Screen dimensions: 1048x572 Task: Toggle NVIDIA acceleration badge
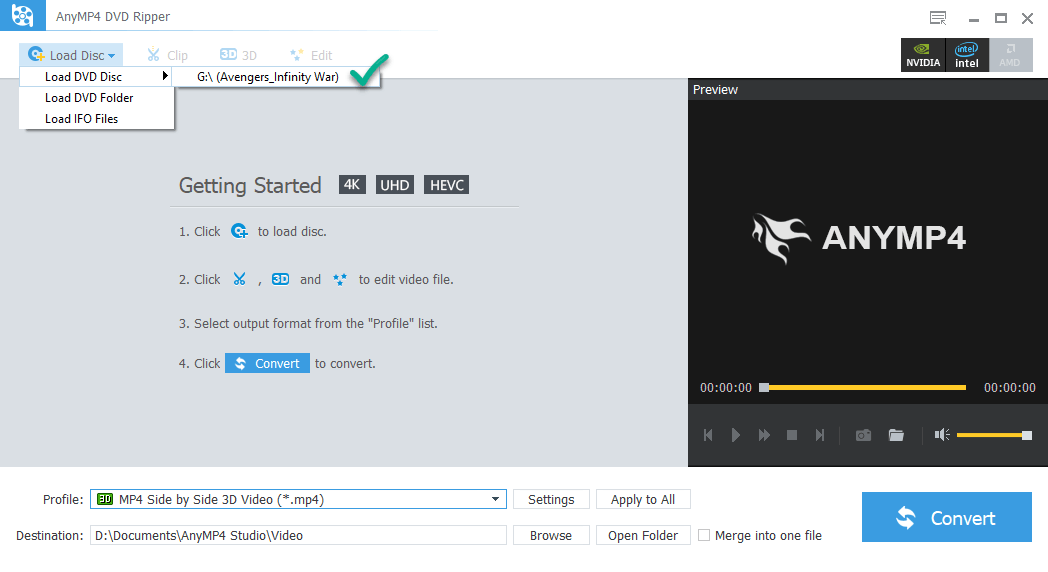(923, 55)
